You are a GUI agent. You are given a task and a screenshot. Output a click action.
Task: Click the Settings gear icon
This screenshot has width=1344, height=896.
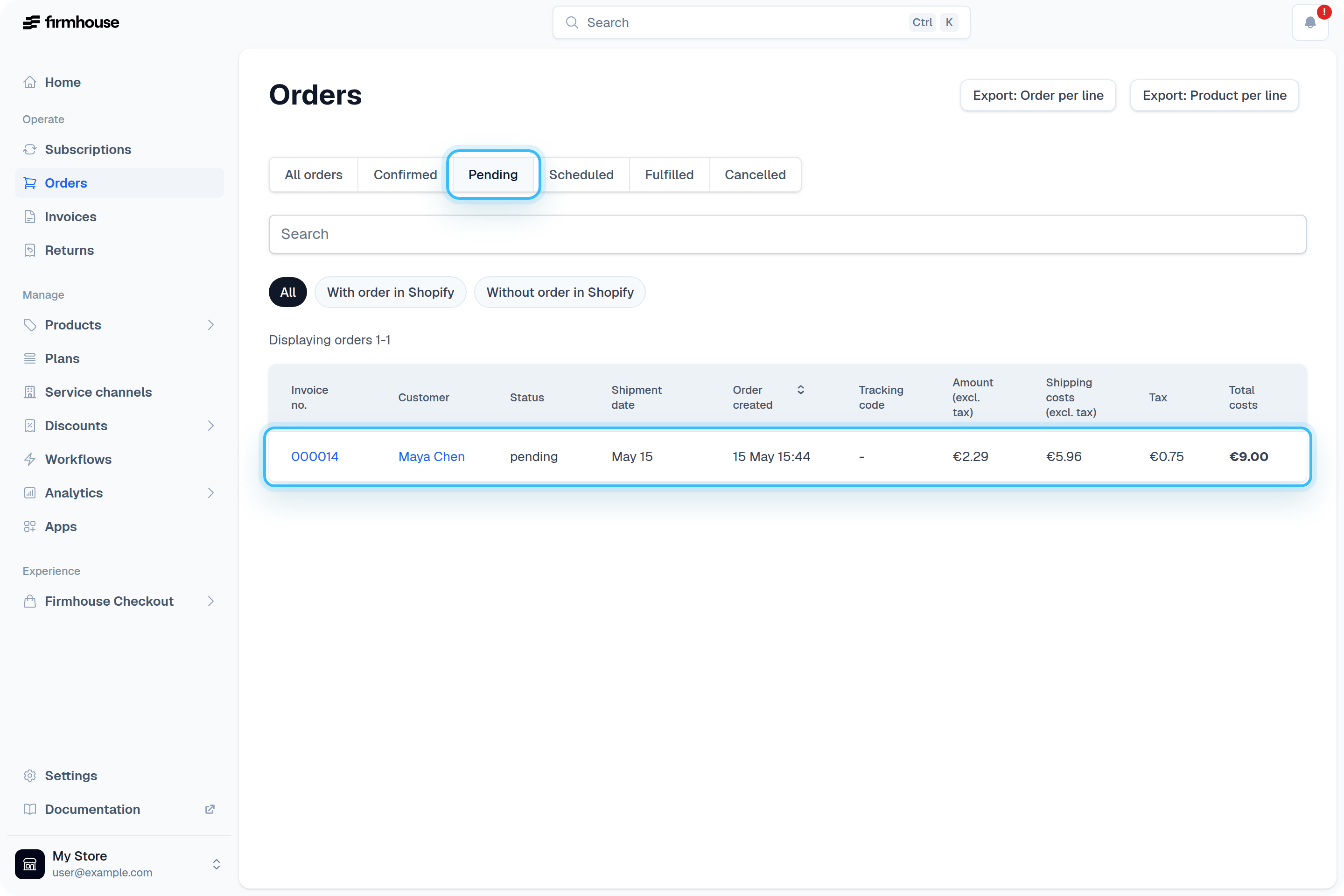pyautogui.click(x=30, y=776)
